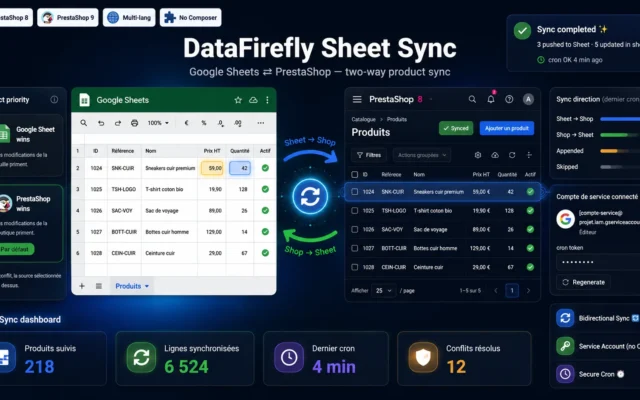This screenshot has height=400, width=640.
Task: Click the Google Sheets logo icon
Action: 84,100
